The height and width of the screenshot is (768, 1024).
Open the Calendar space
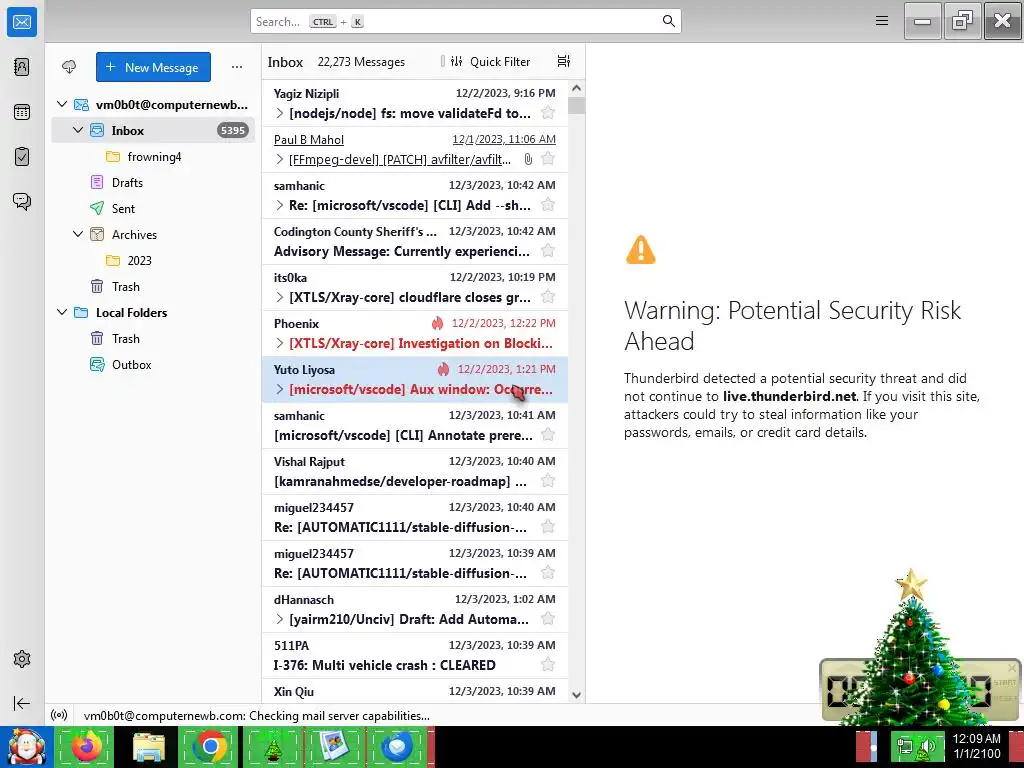[x=22, y=112]
